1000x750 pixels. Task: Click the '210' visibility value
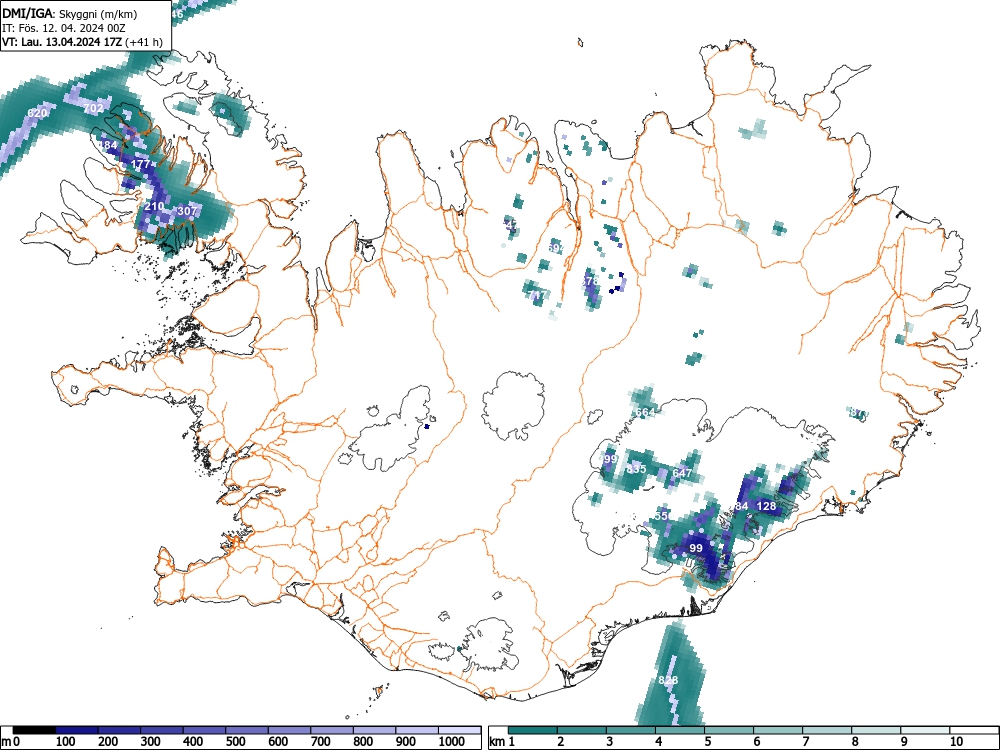pos(154,206)
